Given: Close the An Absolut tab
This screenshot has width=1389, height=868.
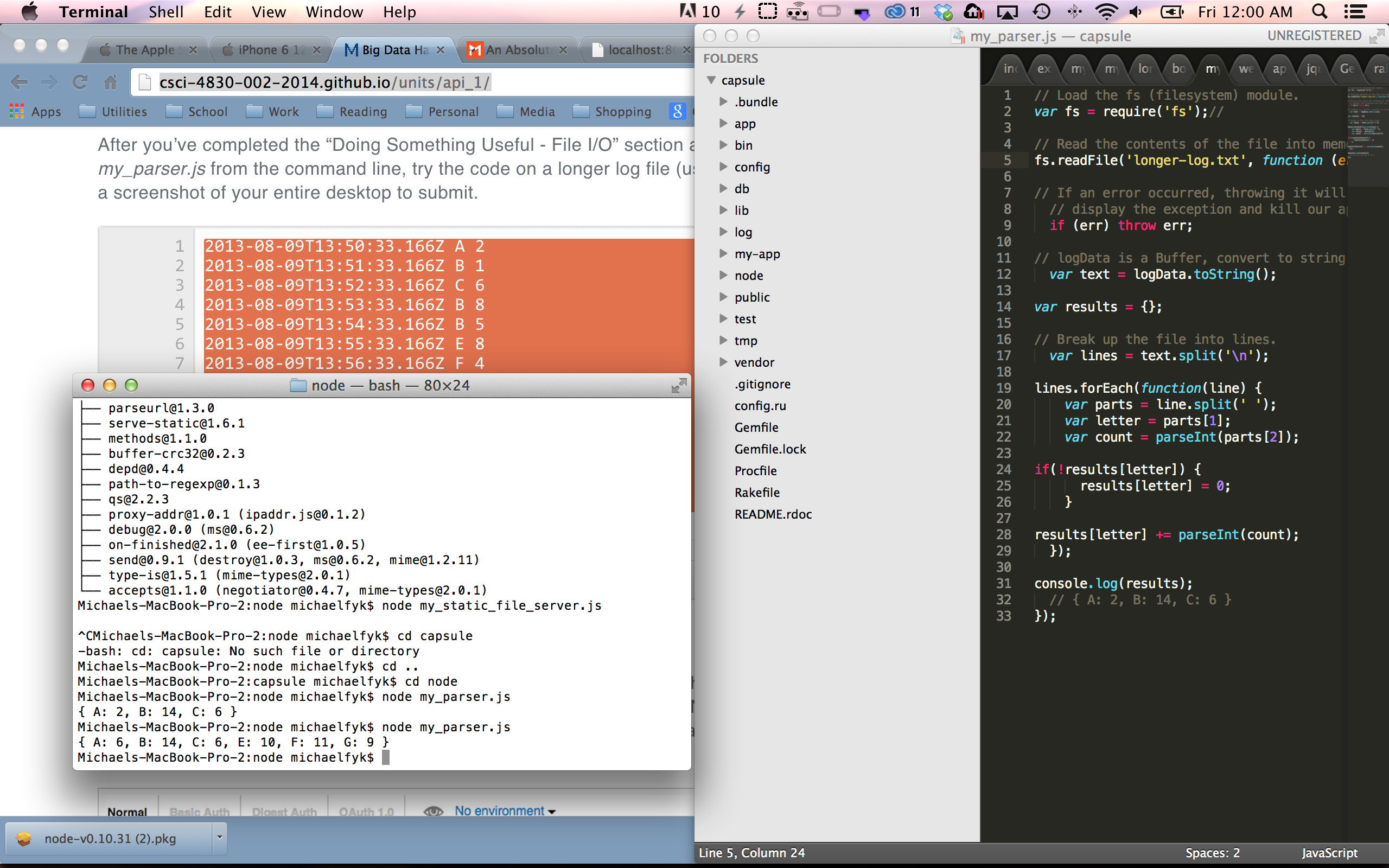Looking at the screenshot, I should pyautogui.click(x=563, y=50).
